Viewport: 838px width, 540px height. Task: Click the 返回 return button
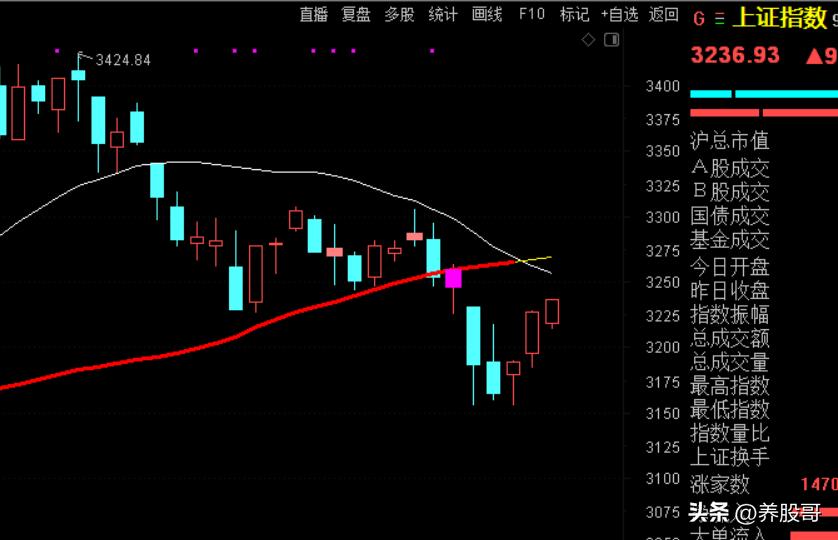pyautogui.click(x=664, y=14)
